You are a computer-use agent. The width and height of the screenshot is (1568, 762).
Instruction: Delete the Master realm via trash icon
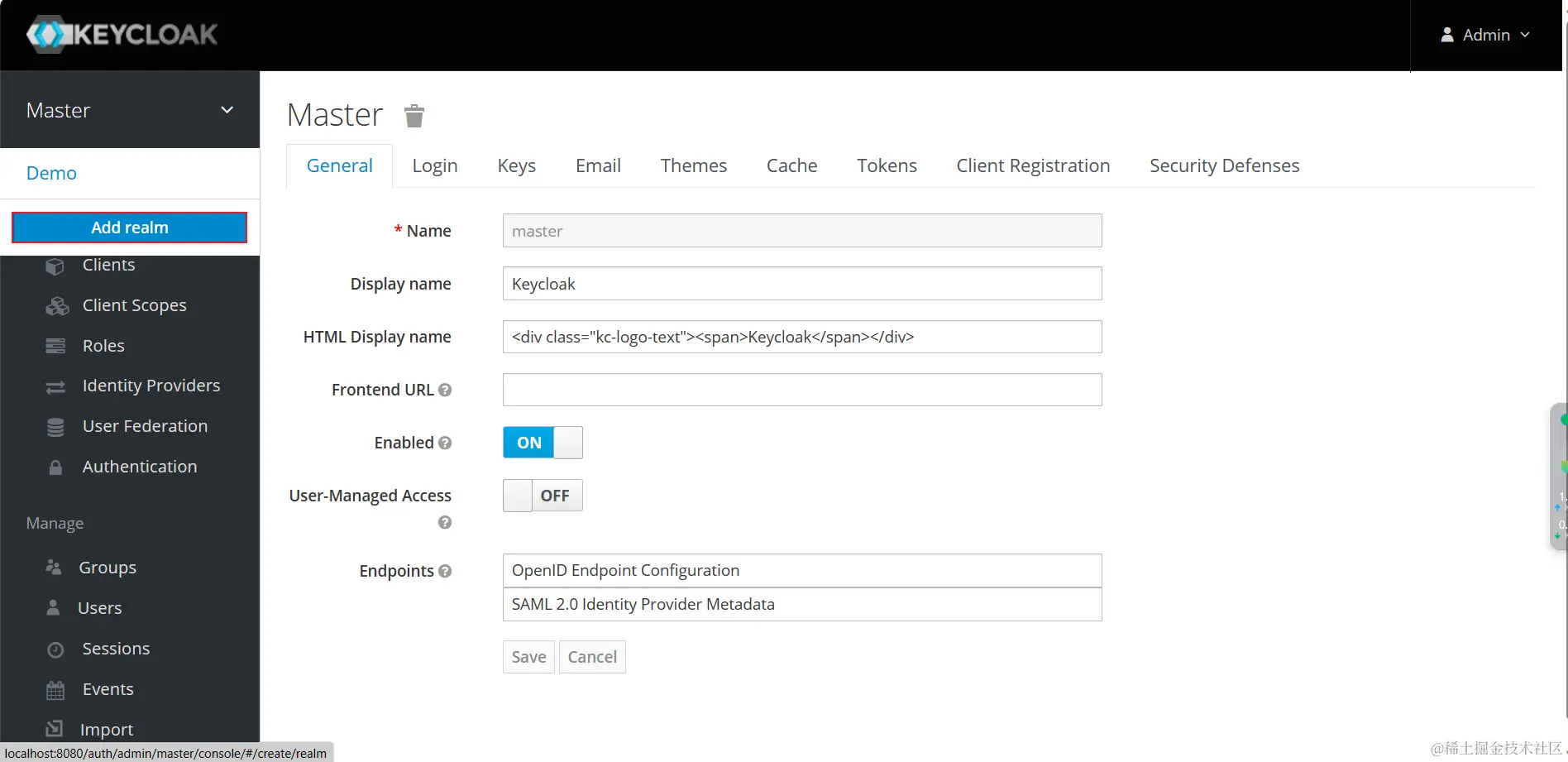[x=414, y=116]
